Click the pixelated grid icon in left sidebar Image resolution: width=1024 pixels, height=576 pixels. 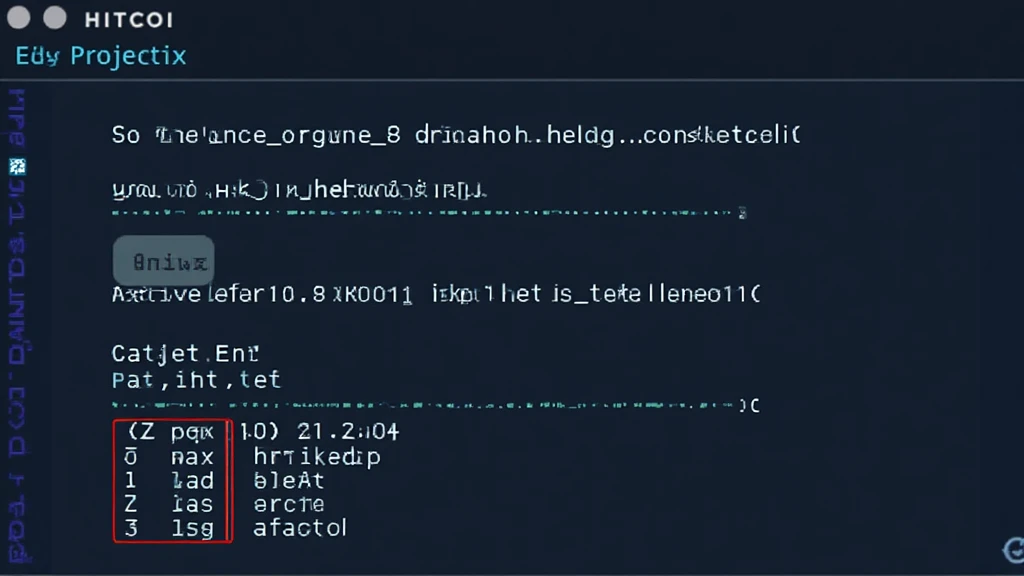pyautogui.click(x=18, y=167)
